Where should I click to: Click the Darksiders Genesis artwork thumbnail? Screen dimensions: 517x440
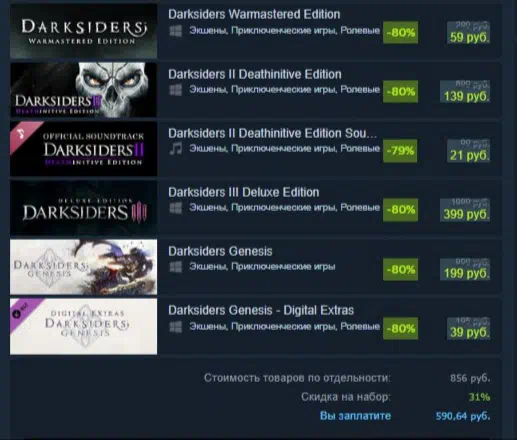[x=83, y=267]
